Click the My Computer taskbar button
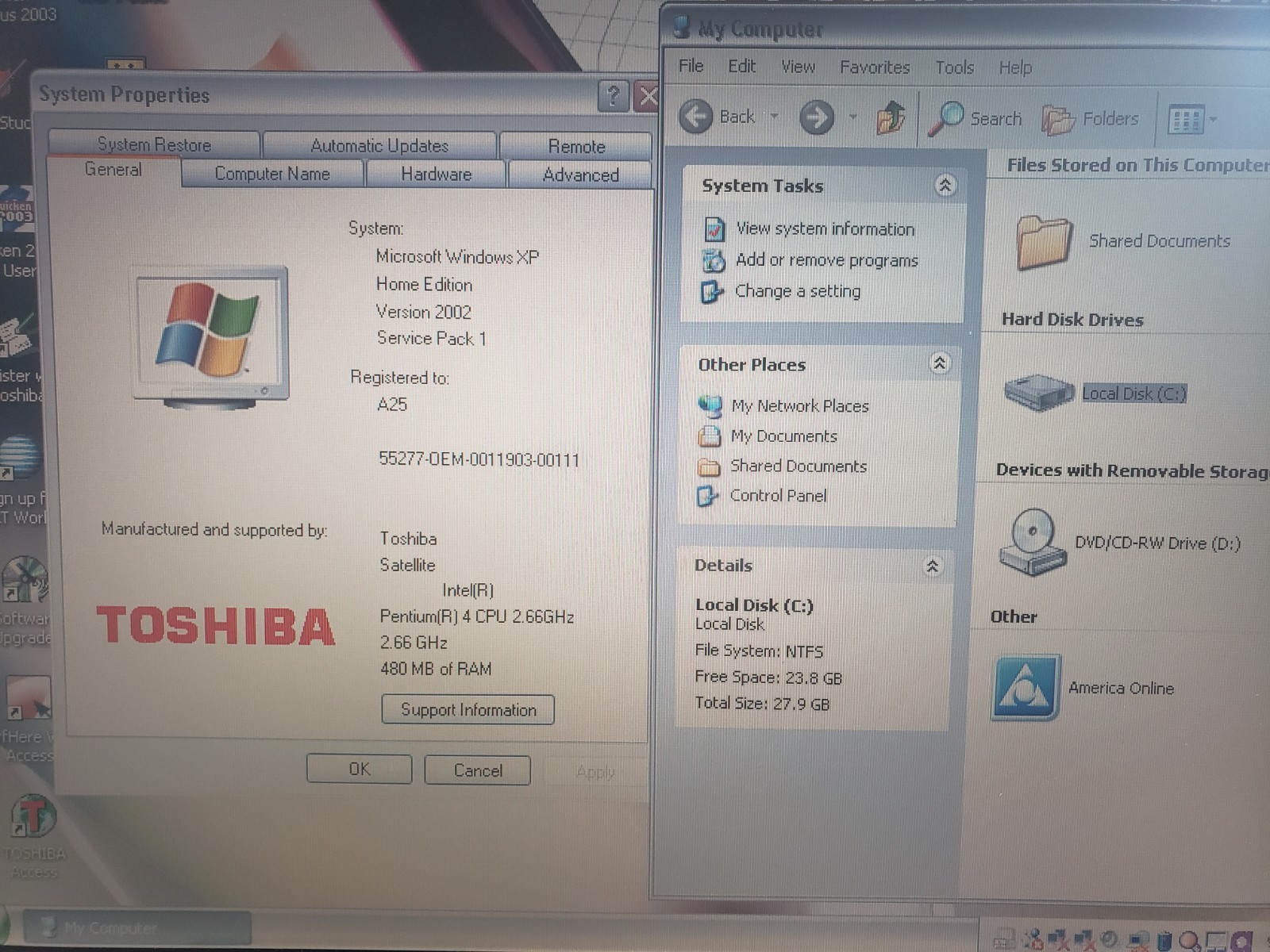This screenshot has width=1270, height=952. [x=137, y=927]
